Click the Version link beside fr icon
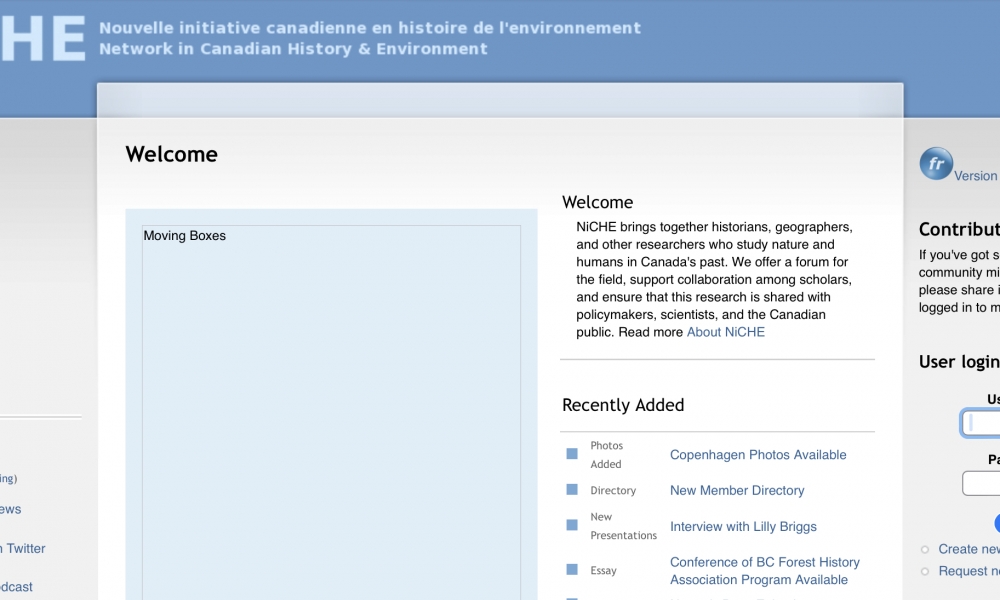This screenshot has width=1000, height=600. pos(976,176)
